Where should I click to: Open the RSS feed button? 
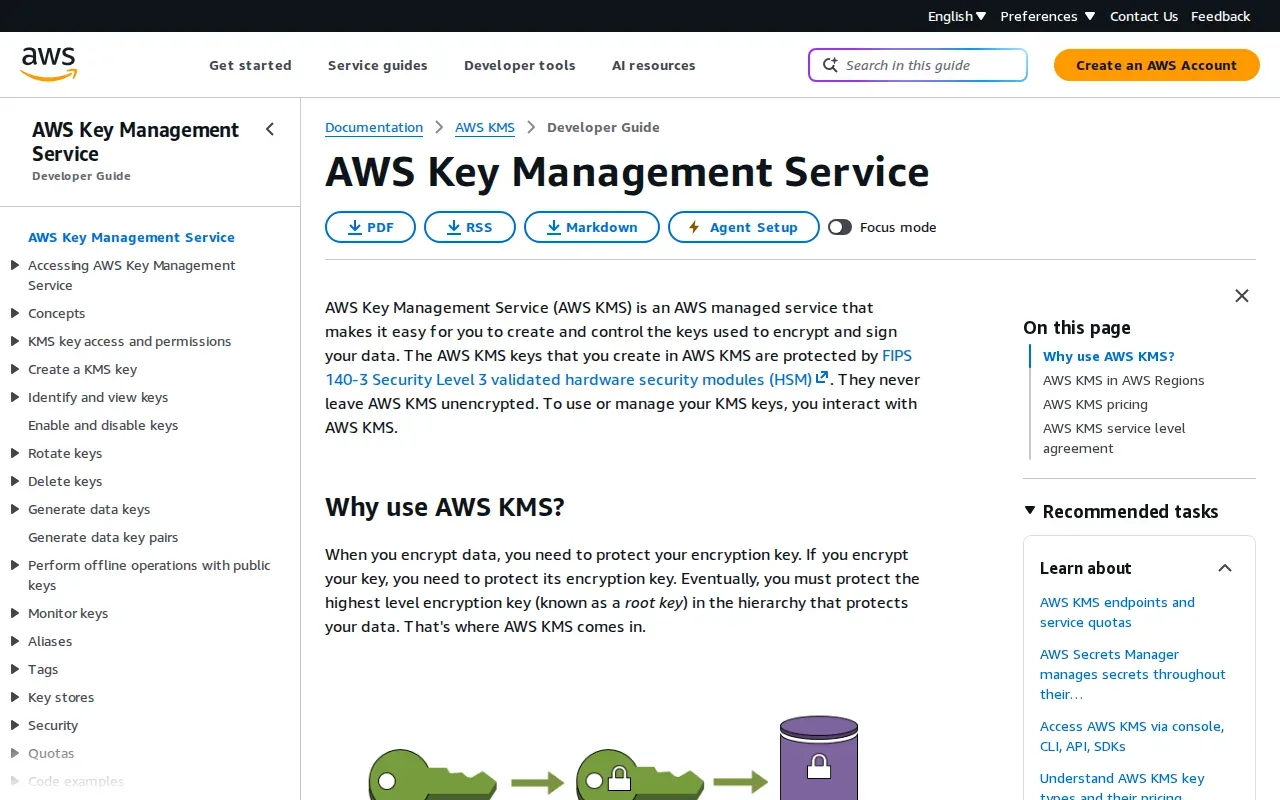[x=470, y=227]
